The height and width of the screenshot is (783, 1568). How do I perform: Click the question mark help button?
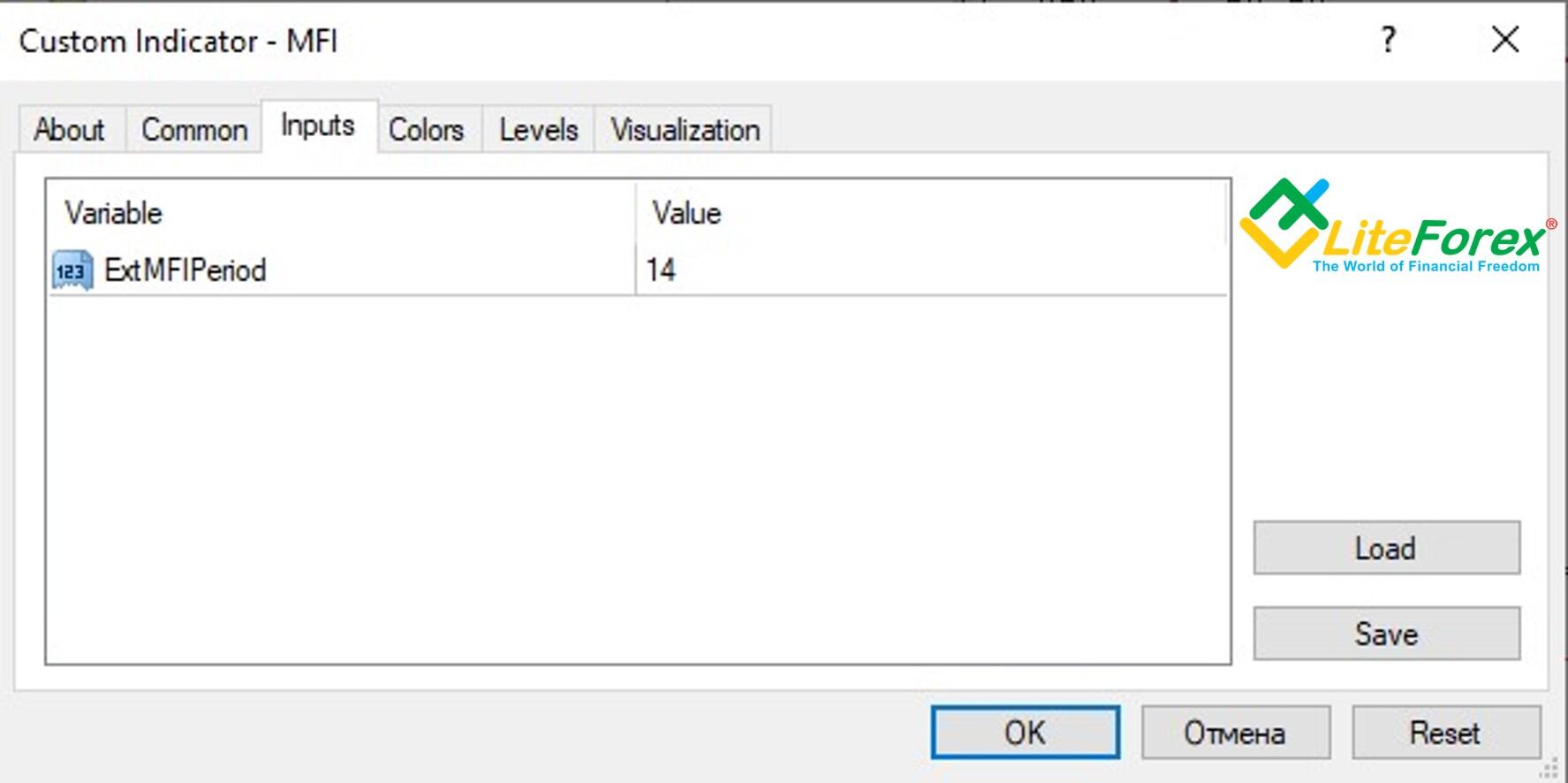[x=1388, y=40]
